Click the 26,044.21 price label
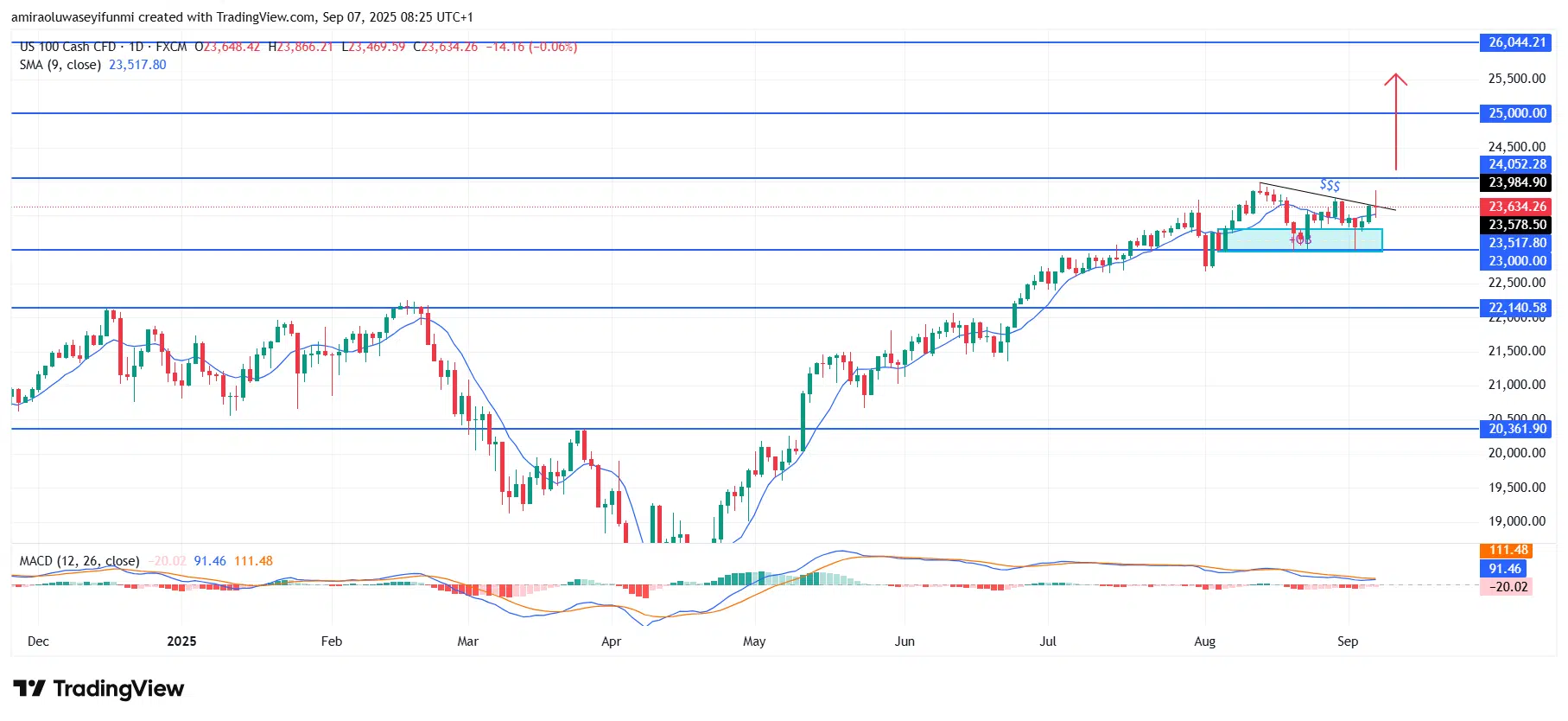The height and width of the screenshot is (721, 1568). pos(1516,42)
